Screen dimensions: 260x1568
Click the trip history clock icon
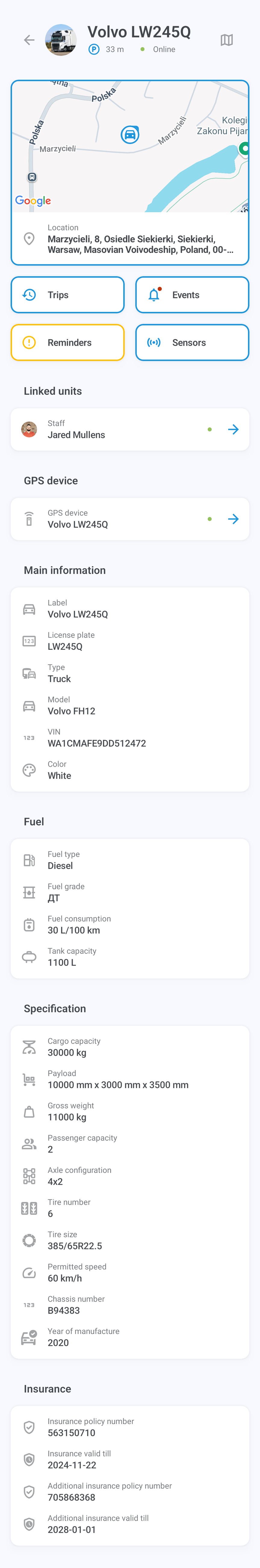click(x=29, y=295)
